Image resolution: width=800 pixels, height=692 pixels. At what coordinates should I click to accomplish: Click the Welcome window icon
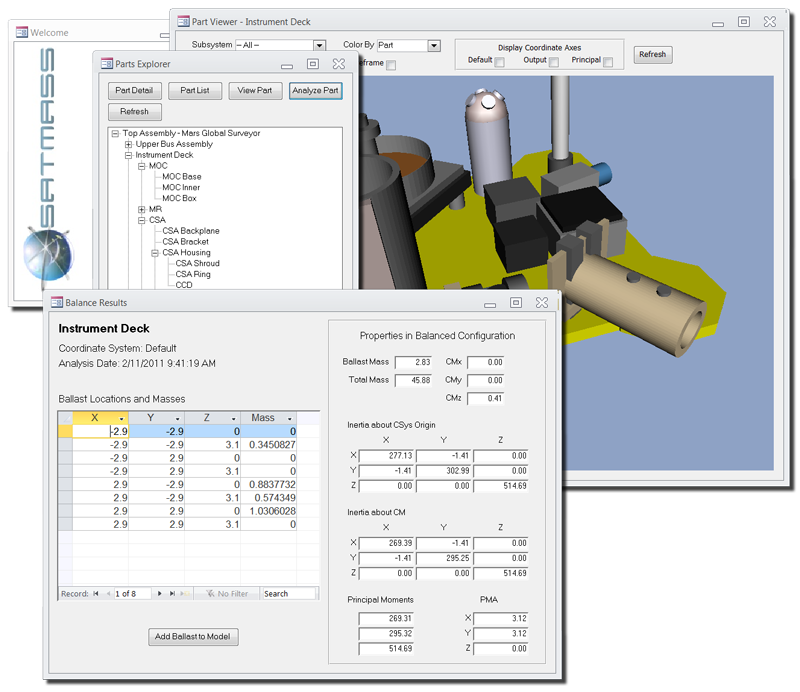22,33
